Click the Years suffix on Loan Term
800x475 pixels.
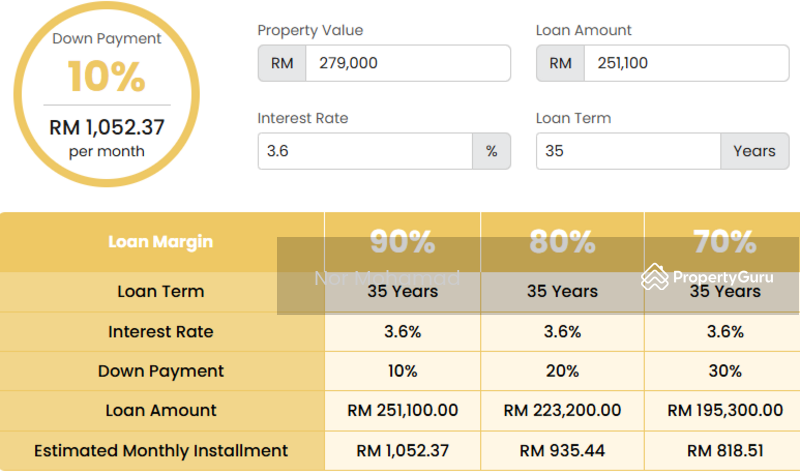(x=754, y=151)
